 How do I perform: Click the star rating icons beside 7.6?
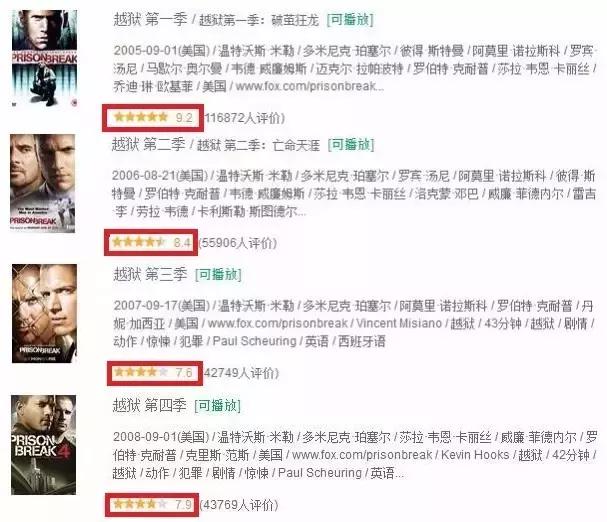point(141,372)
